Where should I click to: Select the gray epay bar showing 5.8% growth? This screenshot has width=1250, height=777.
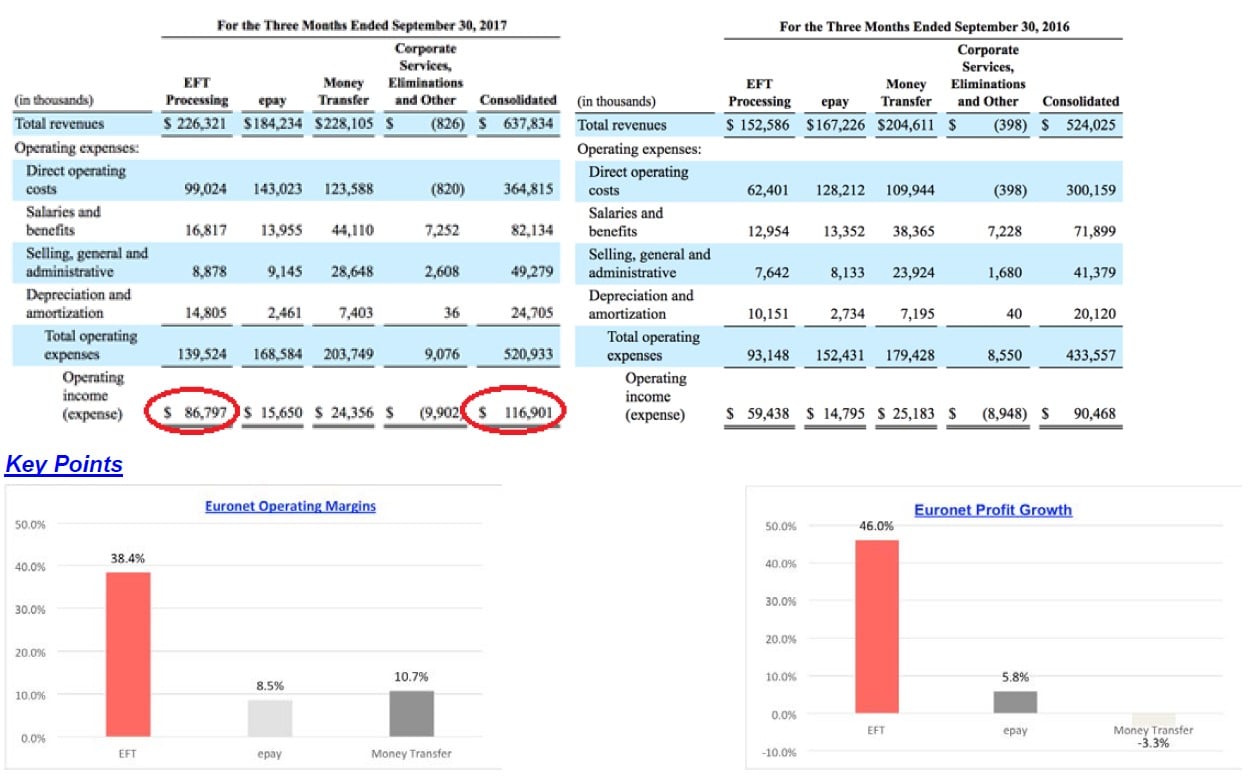1015,702
